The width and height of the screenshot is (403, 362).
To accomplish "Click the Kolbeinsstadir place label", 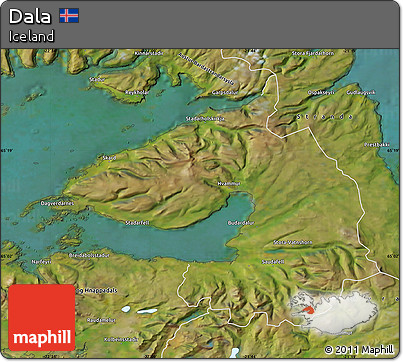I will 121,339.
